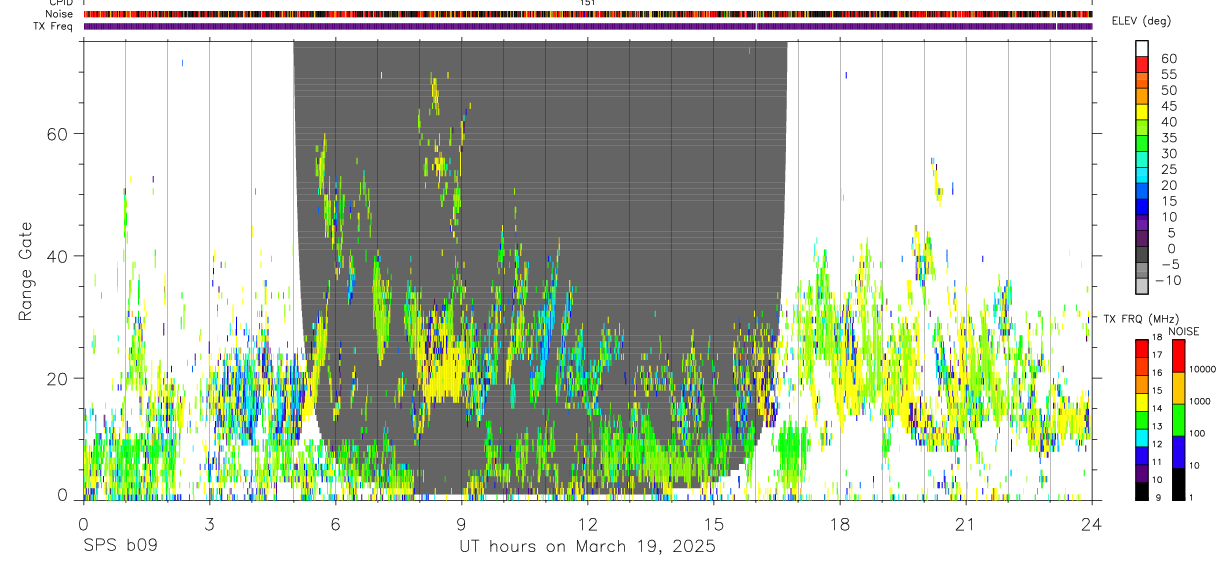Click the TX FRQ scale value '14'
The height and width of the screenshot is (567, 1228).
coord(1155,409)
